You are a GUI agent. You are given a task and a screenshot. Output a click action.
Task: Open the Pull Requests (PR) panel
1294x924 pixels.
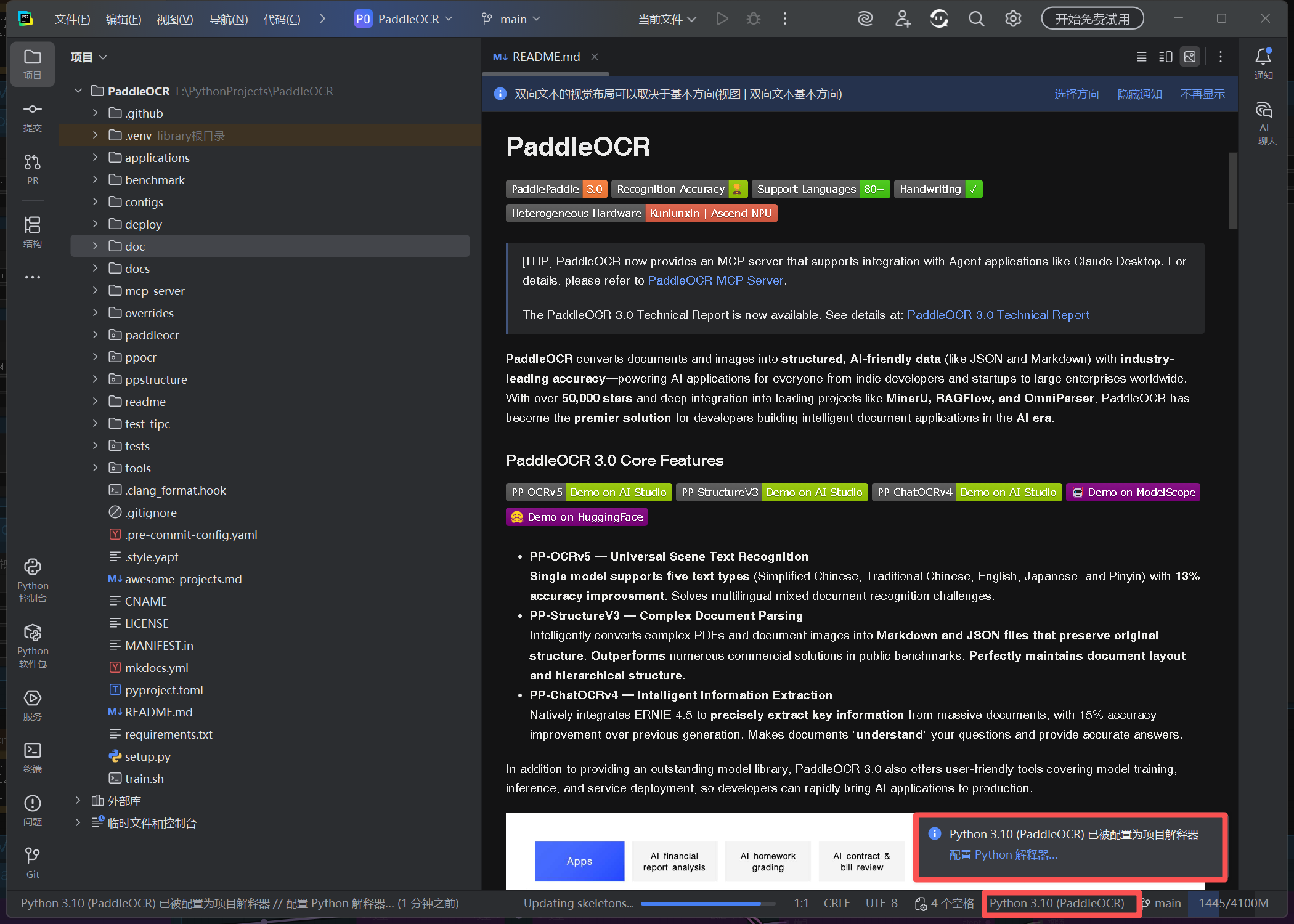[x=32, y=169]
